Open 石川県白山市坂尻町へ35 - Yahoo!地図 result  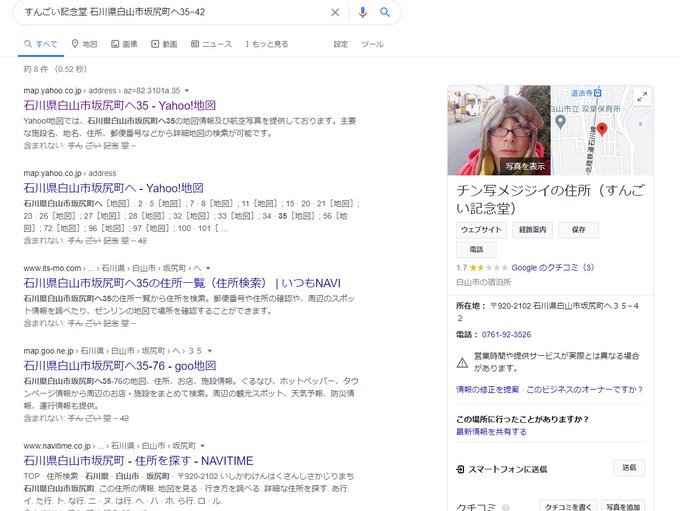click(120, 105)
